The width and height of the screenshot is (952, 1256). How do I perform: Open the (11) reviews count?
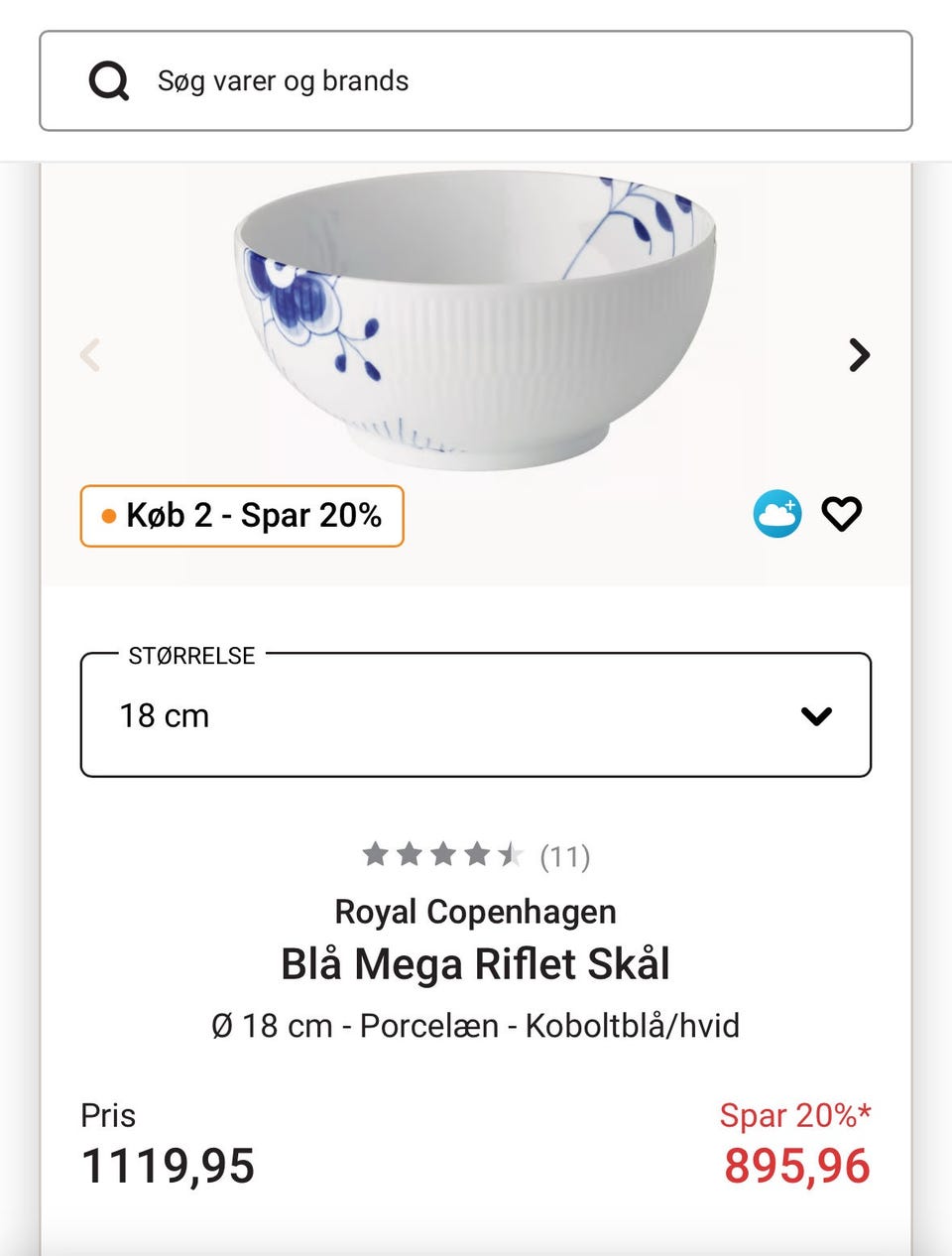(565, 856)
